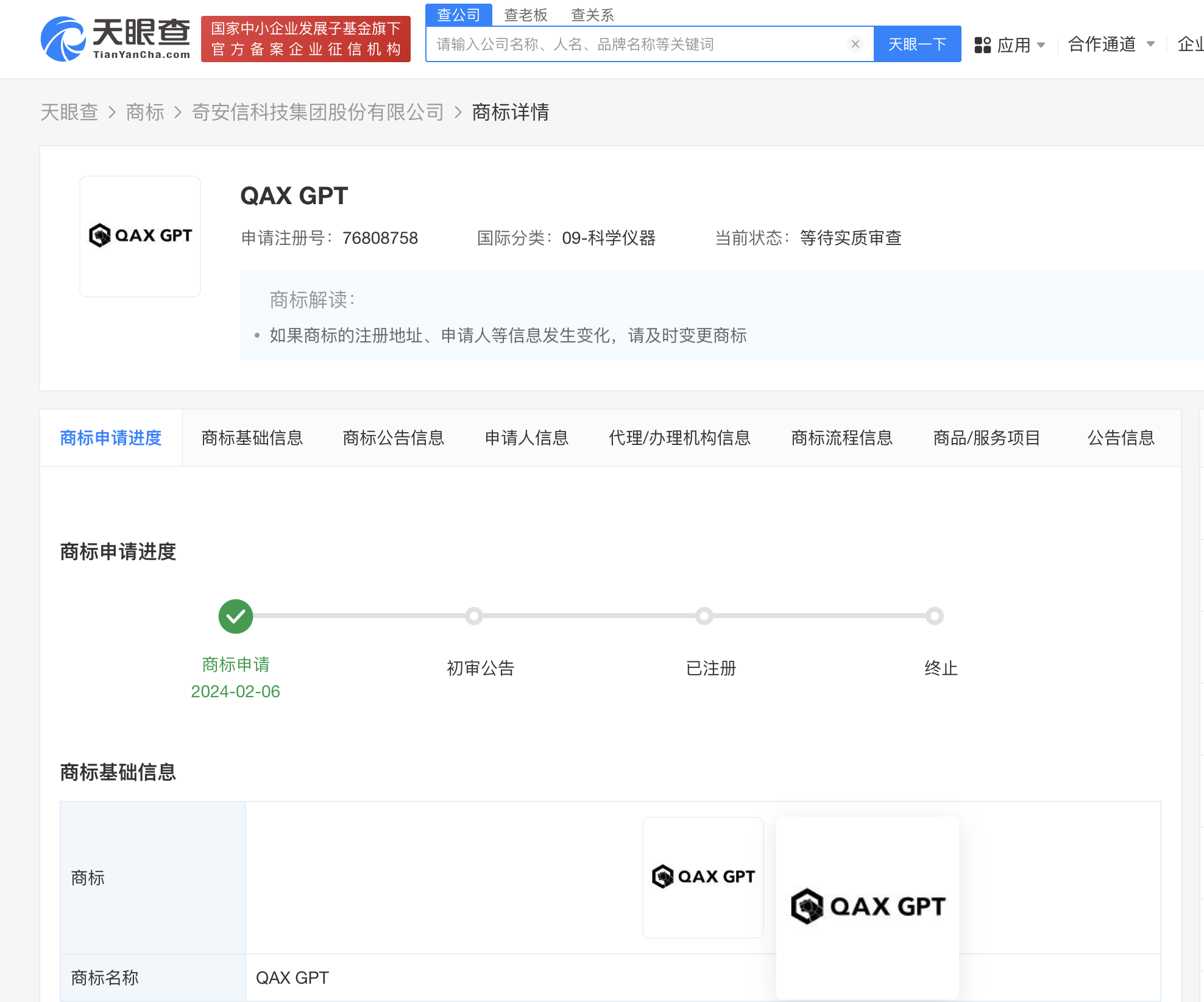Switch to 查关系 search tab
This screenshot has height=1002, width=1204.
coord(592,15)
